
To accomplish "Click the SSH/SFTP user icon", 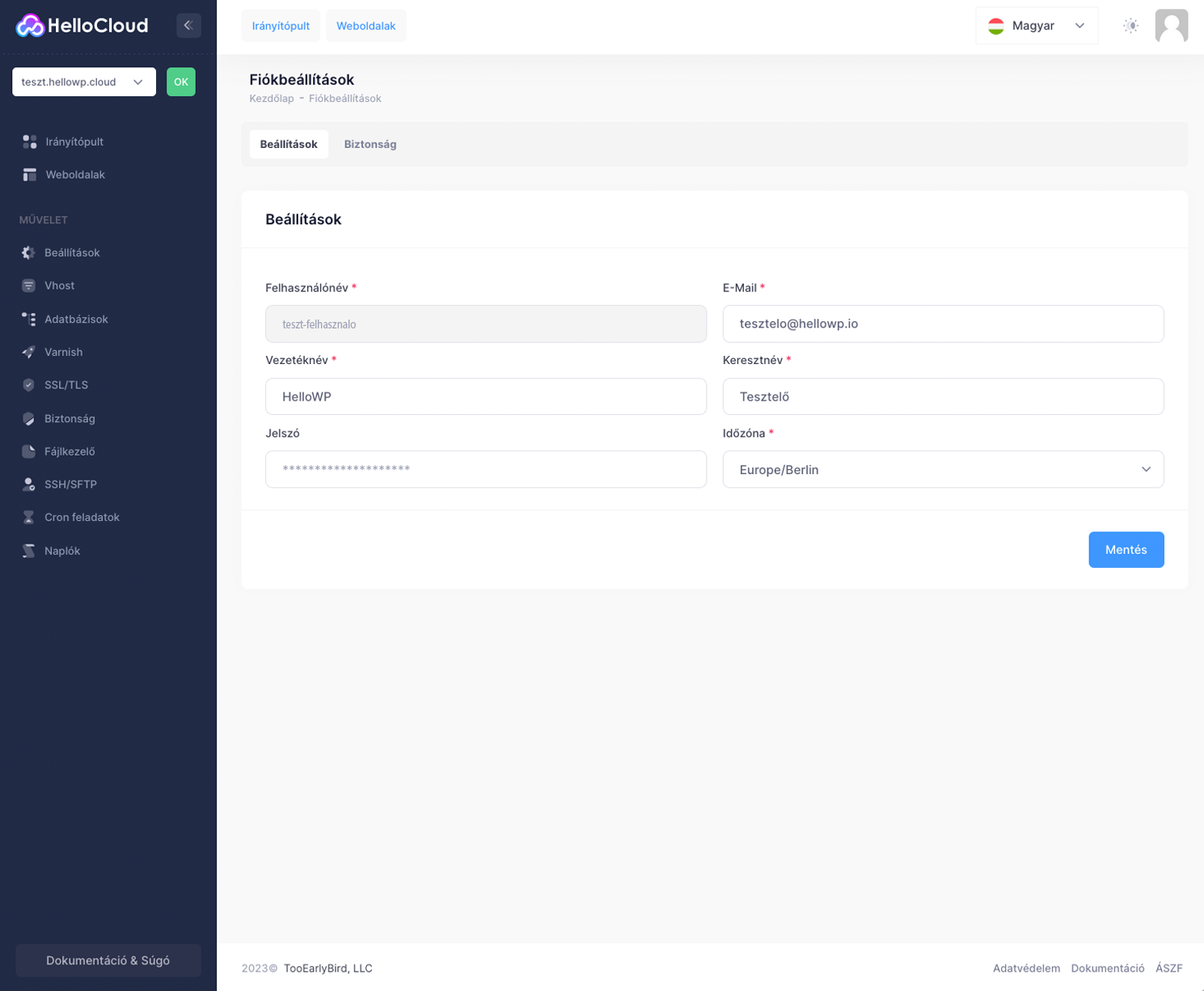I will [x=28, y=485].
